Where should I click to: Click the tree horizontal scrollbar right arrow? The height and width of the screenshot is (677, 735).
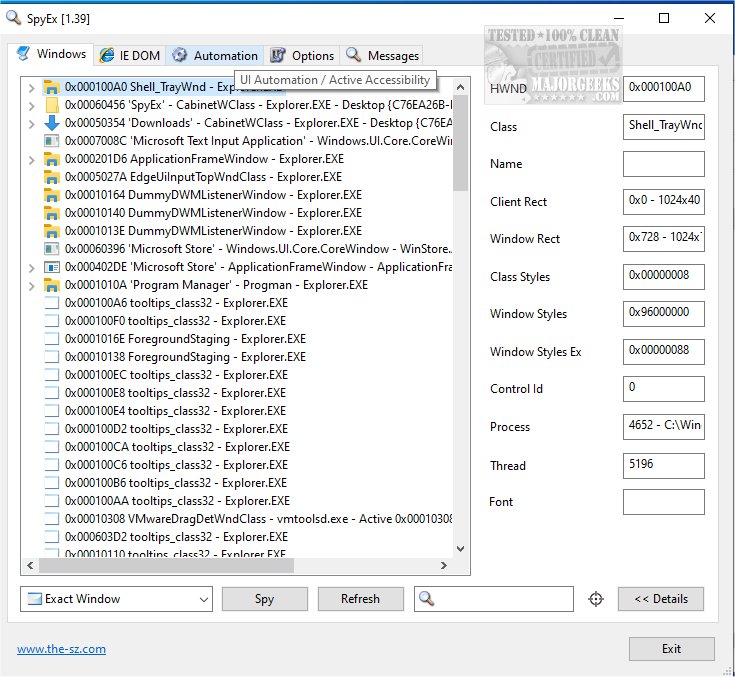pyautogui.click(x=443, y=565)
